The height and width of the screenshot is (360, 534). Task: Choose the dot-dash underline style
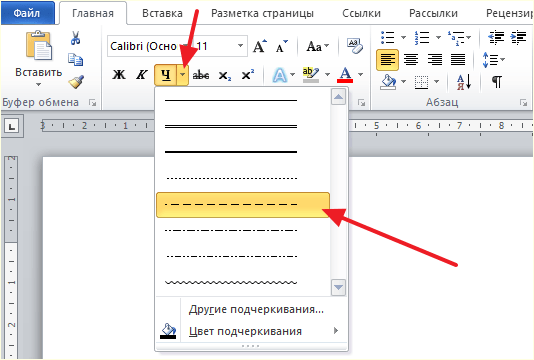pos(243,231)
